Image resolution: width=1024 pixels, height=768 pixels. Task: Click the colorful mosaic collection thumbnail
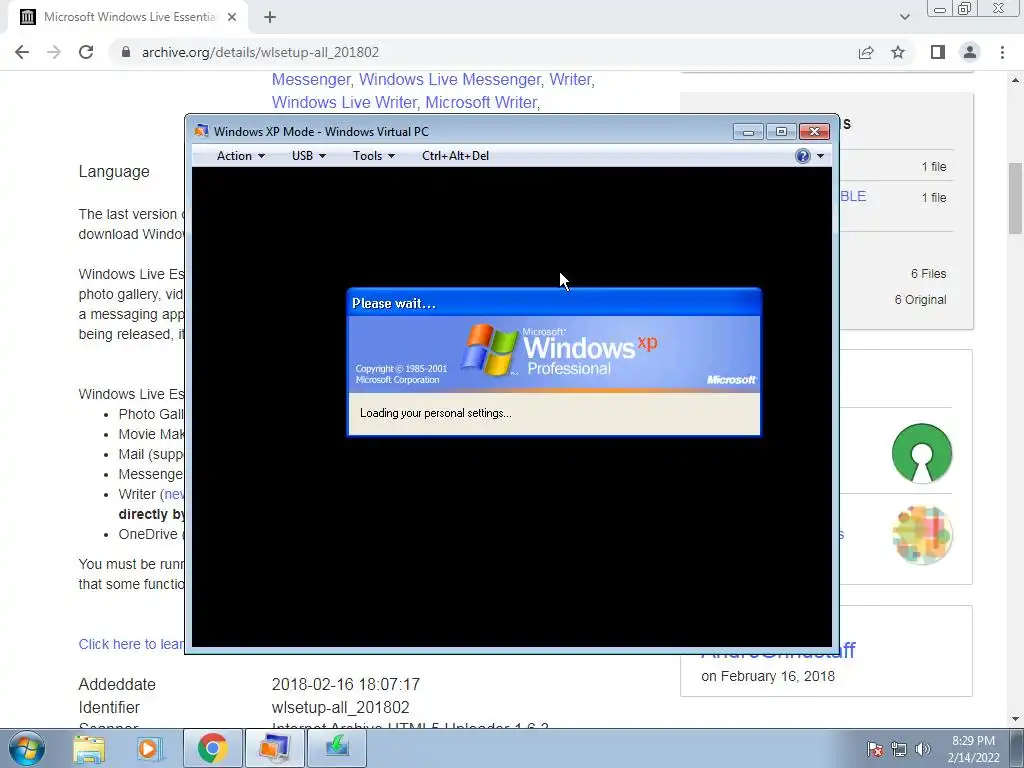pos(921,535)
